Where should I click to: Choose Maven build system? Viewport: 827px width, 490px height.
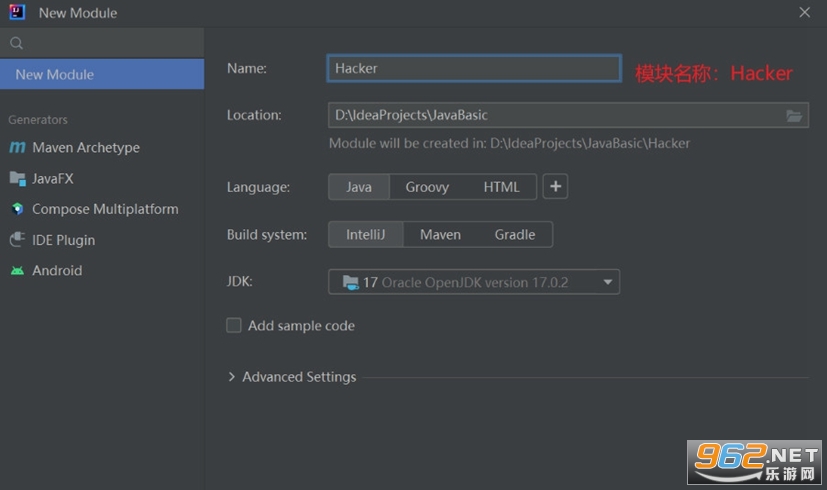pyautogui.click(x=440, y=234)
